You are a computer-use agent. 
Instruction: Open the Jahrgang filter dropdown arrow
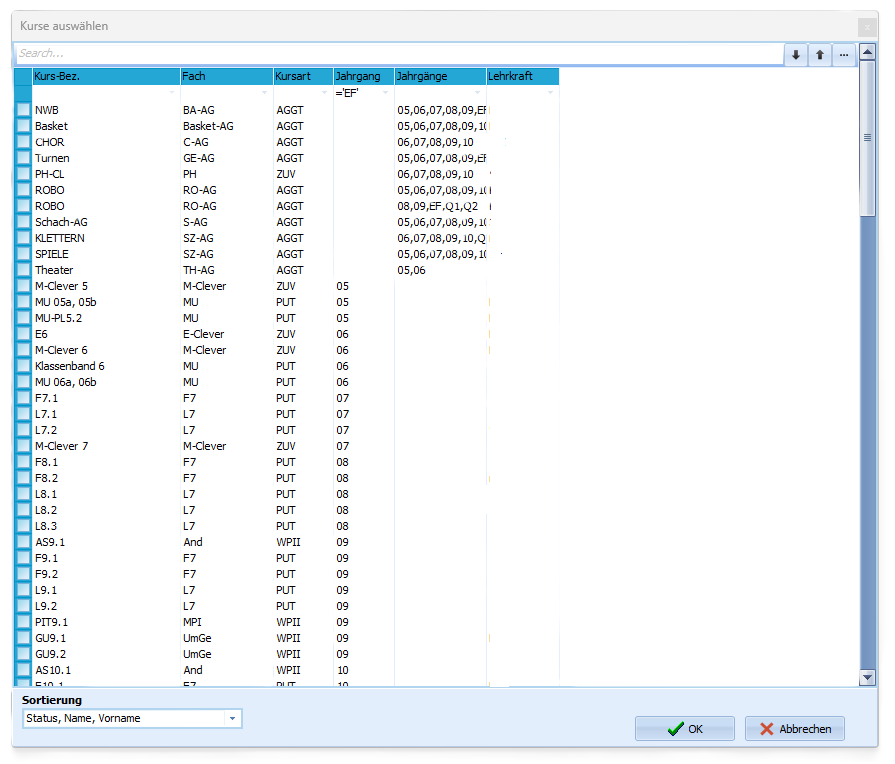[385, 93]
